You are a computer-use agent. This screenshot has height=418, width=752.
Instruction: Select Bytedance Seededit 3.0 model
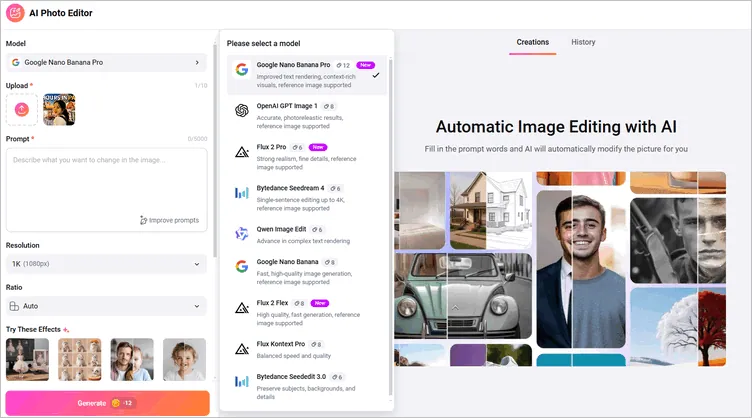pos(307,386)
